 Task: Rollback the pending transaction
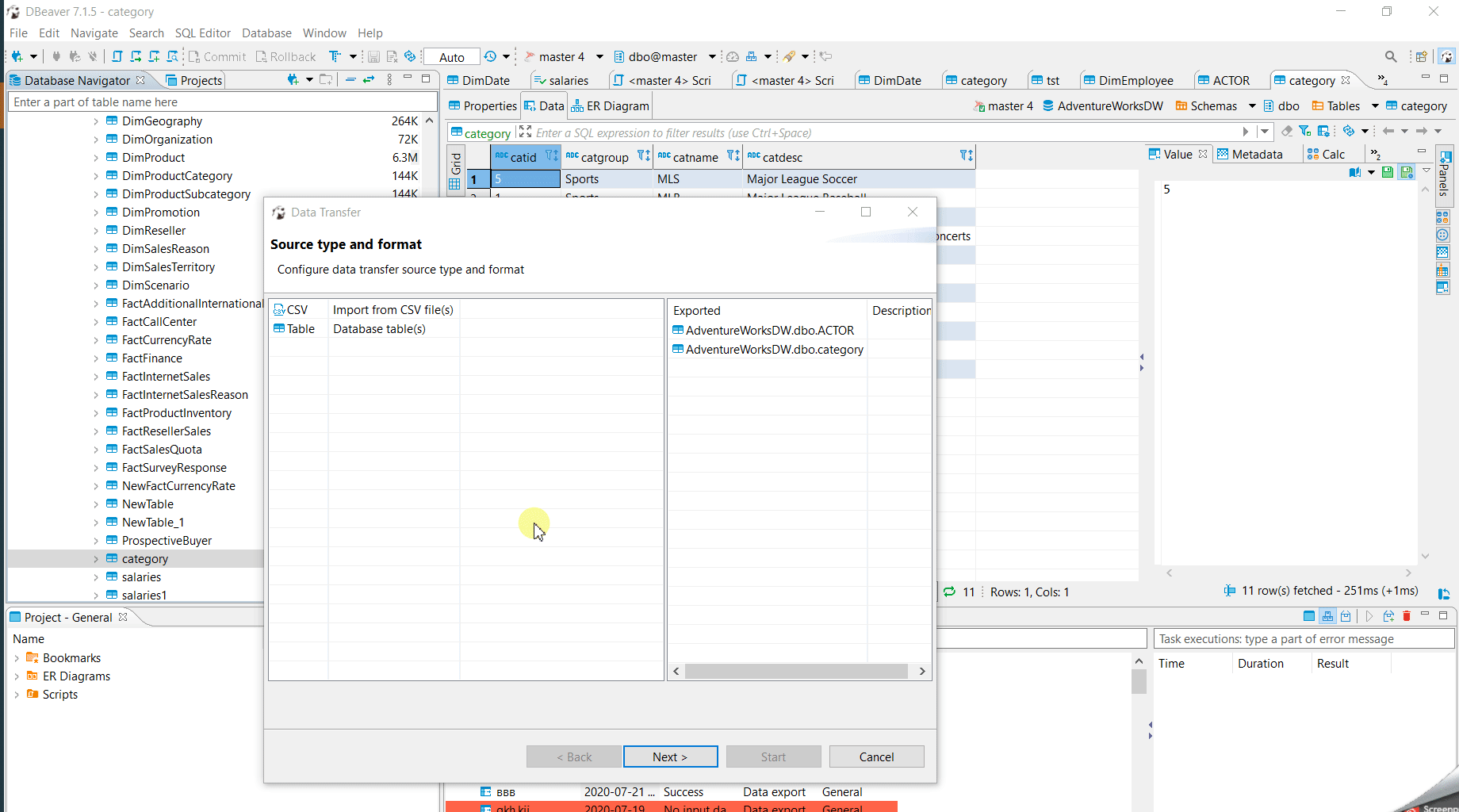click(285, 56)
